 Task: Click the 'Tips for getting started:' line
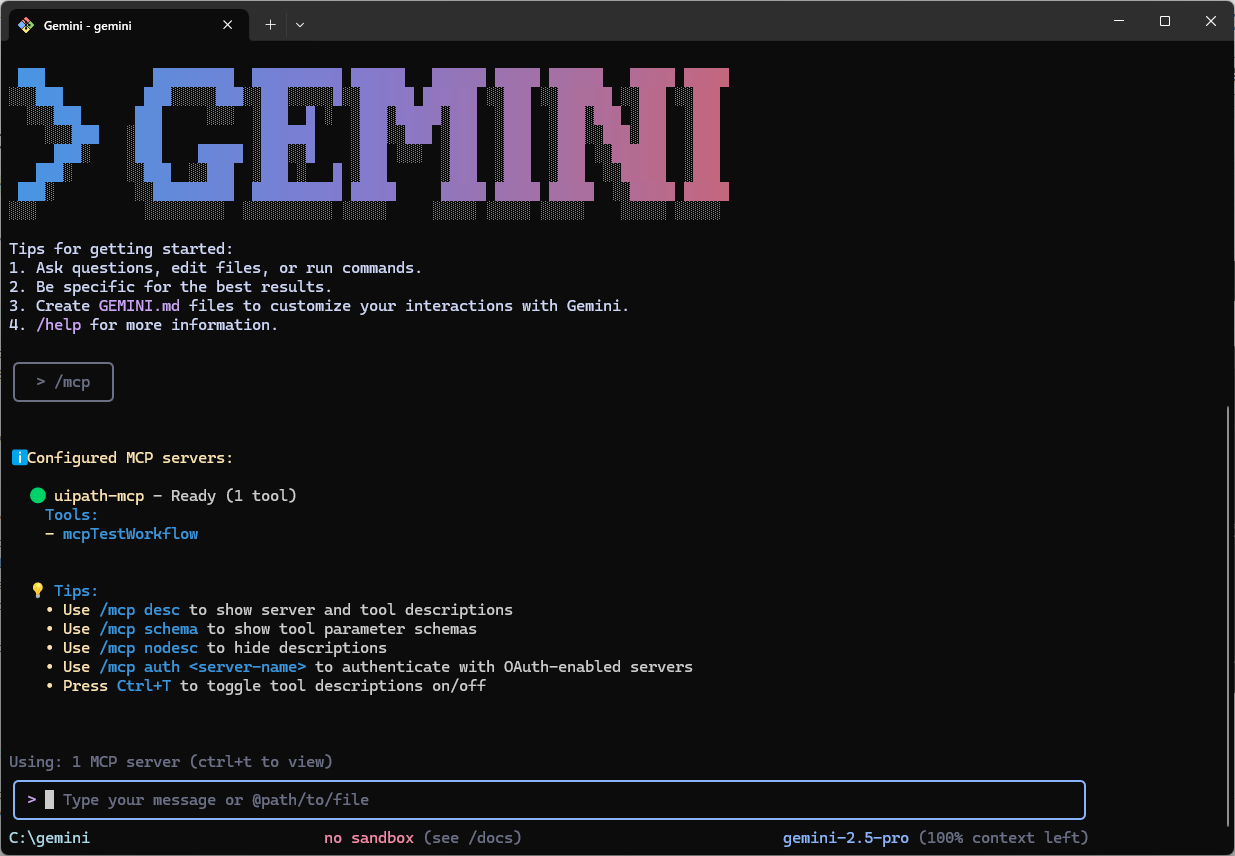(121, 249)
